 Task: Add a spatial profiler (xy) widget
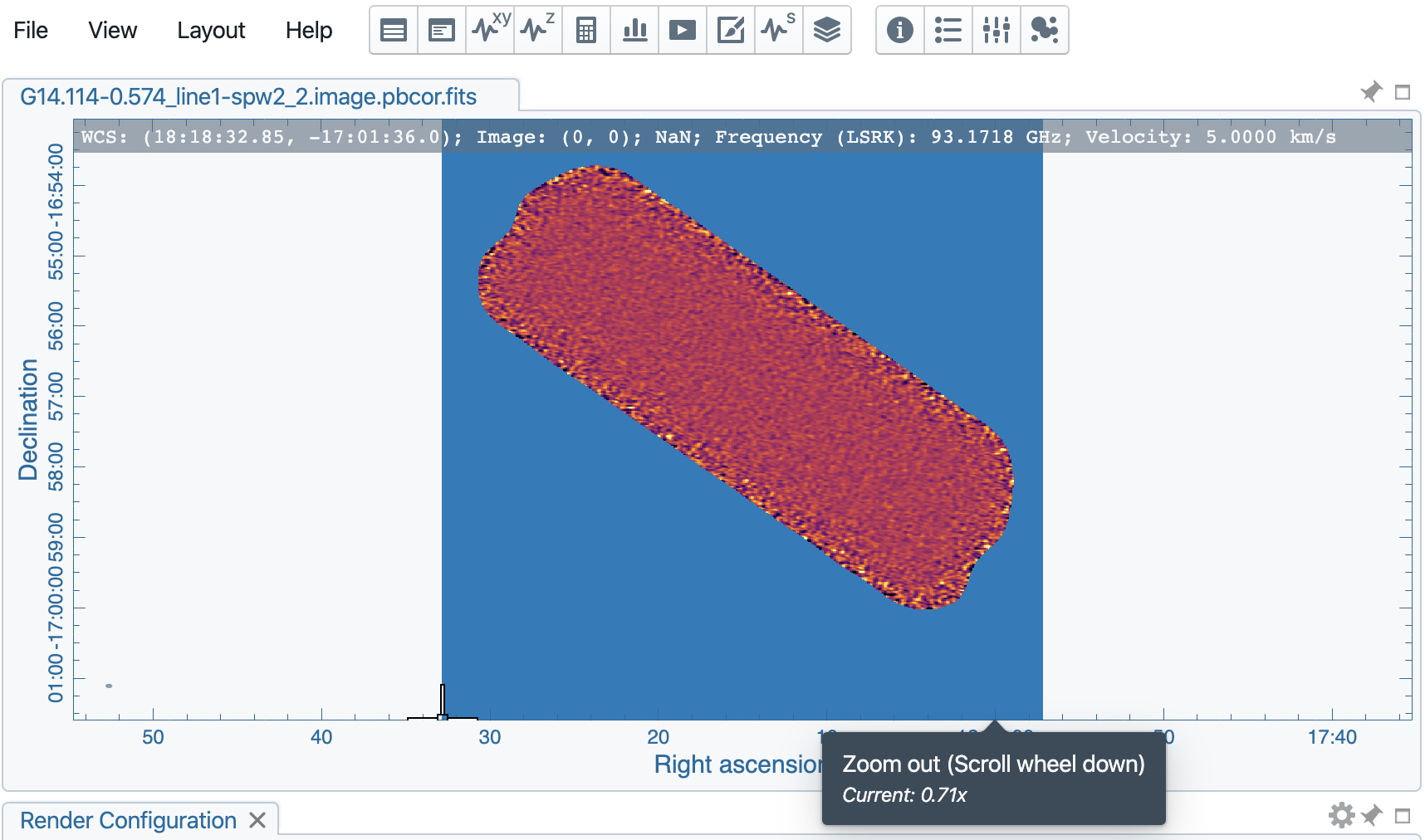(x=490, y=31)
